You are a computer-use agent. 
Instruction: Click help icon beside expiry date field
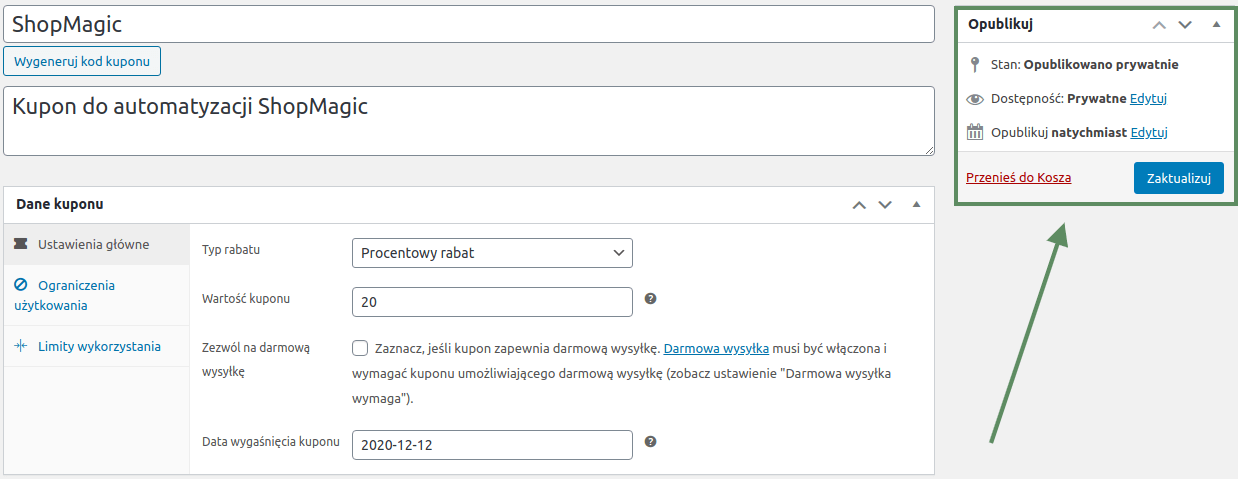pyautogui.click(x=650, y=442)
